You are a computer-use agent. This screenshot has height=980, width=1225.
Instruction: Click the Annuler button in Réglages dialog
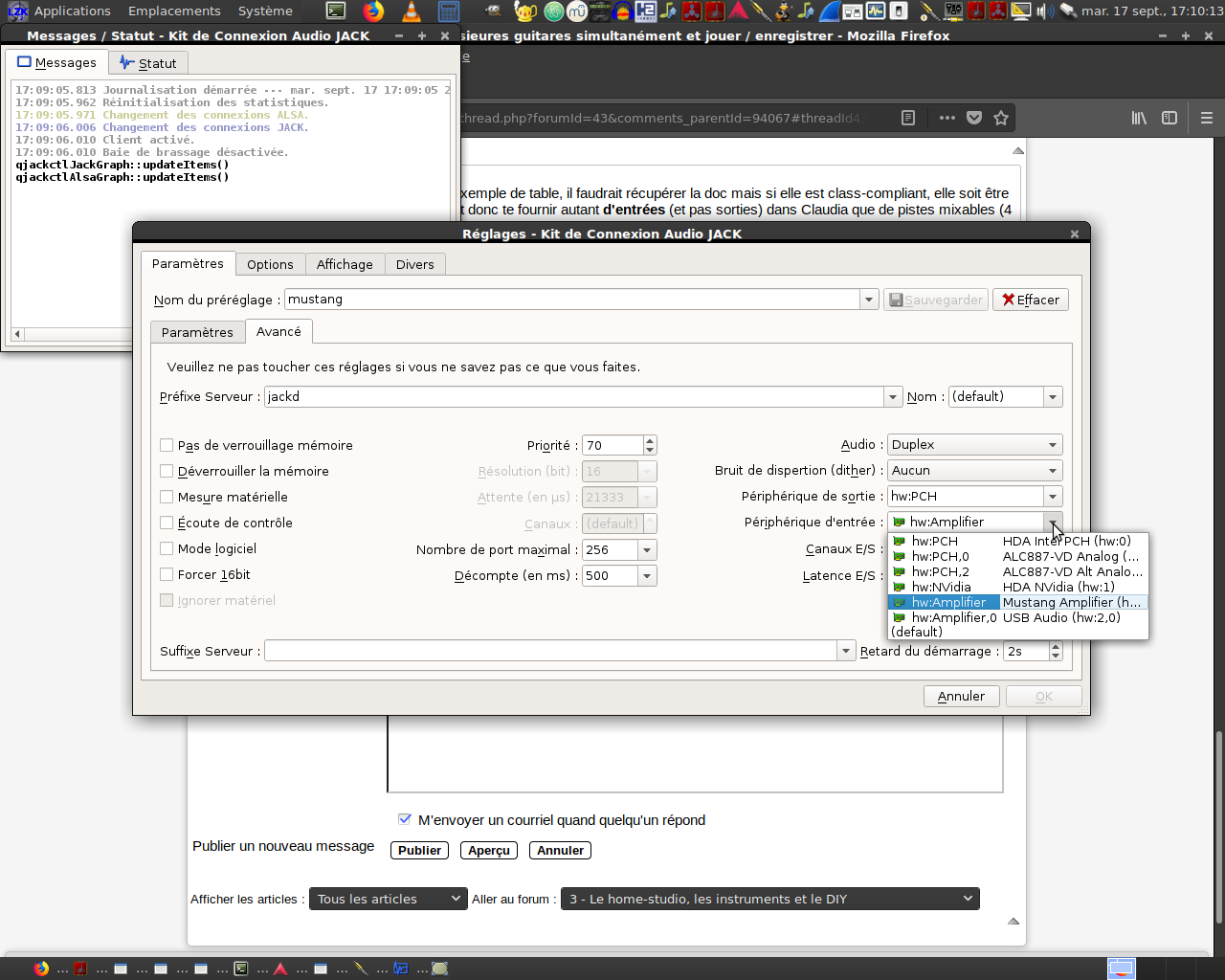961,696
